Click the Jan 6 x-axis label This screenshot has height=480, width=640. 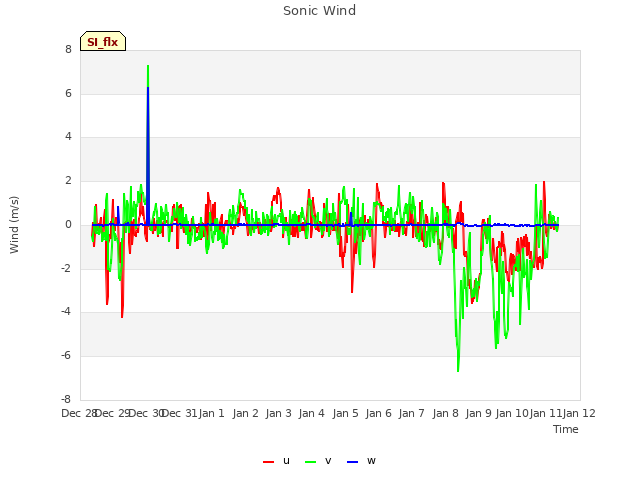coord(379,413)
